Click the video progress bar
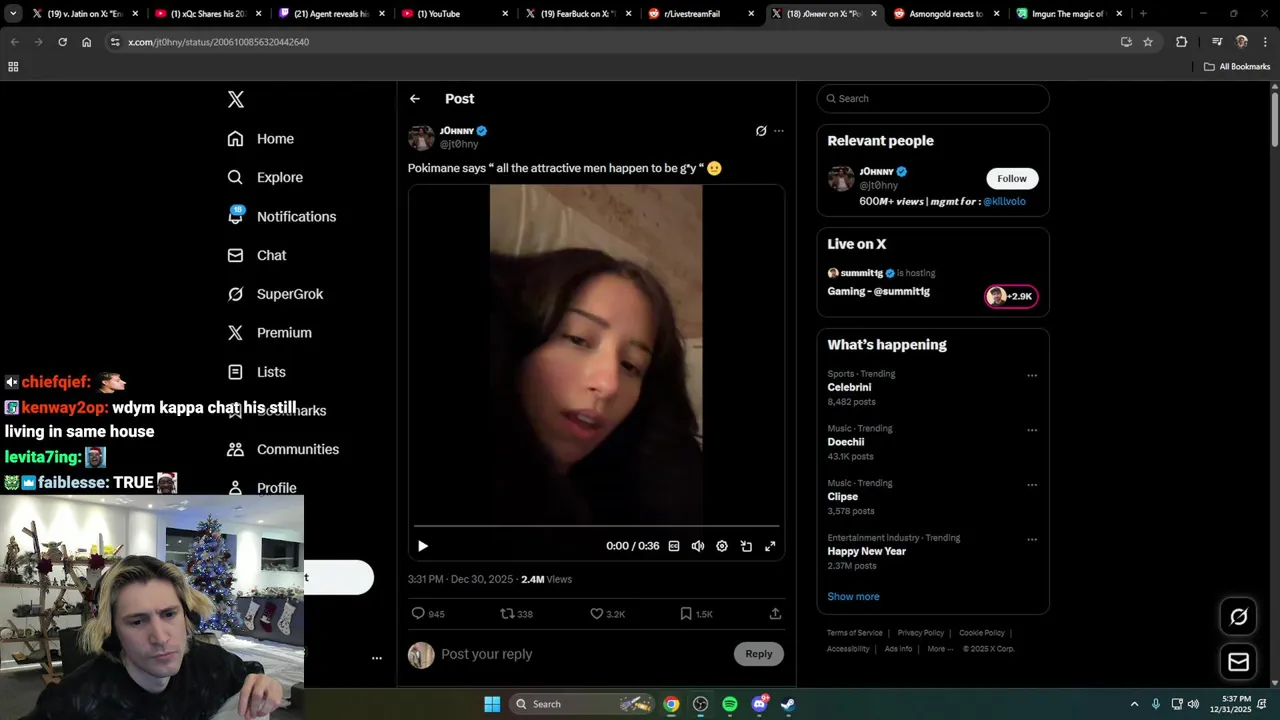This screenshot has height=720, width=1280. pos(596,526)
